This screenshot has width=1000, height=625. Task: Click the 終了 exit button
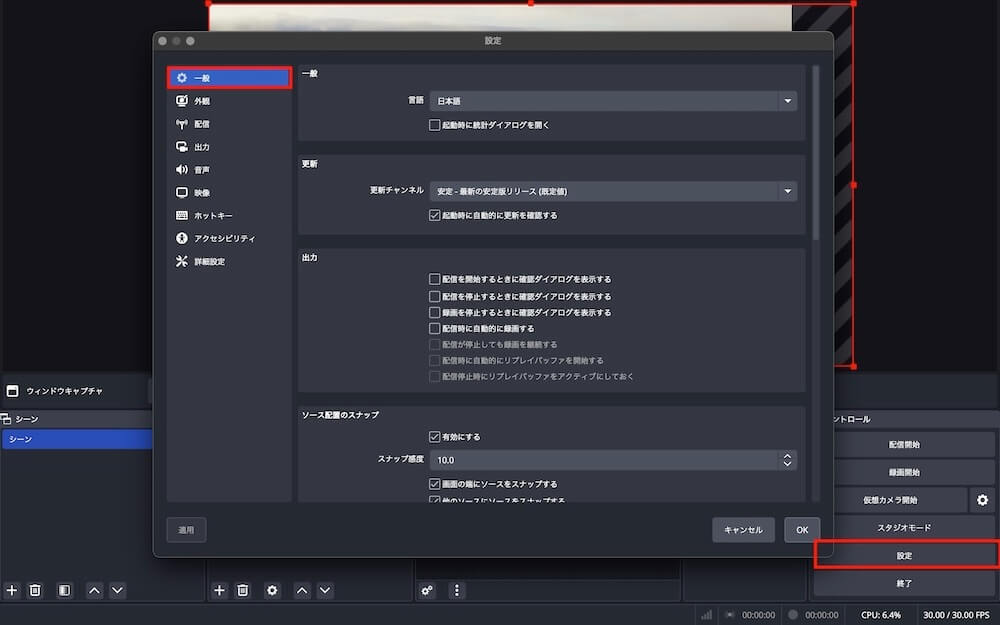click(x=904, y=583)
